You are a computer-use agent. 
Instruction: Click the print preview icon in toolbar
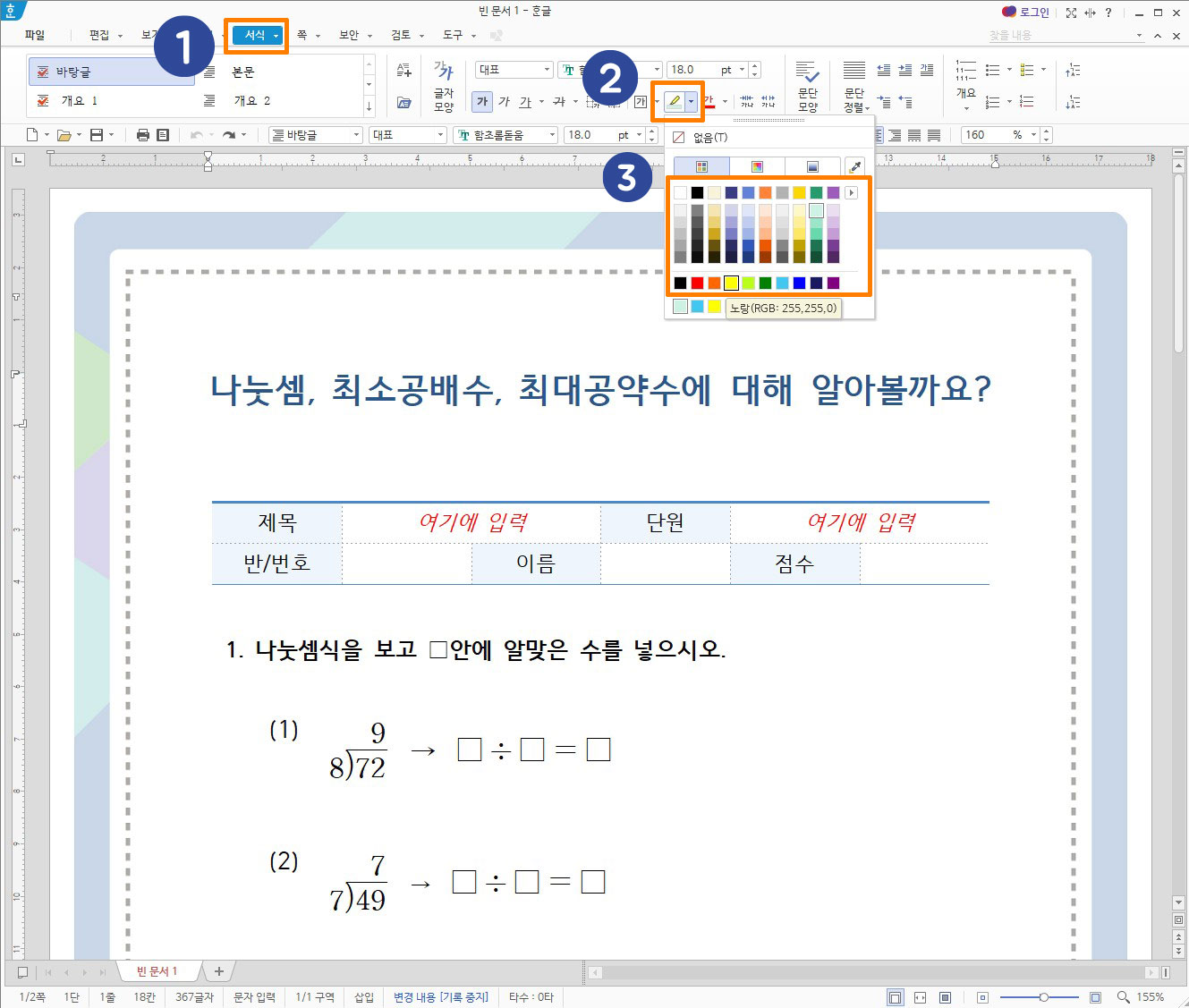pyautogui.click(x=163, y=135)
